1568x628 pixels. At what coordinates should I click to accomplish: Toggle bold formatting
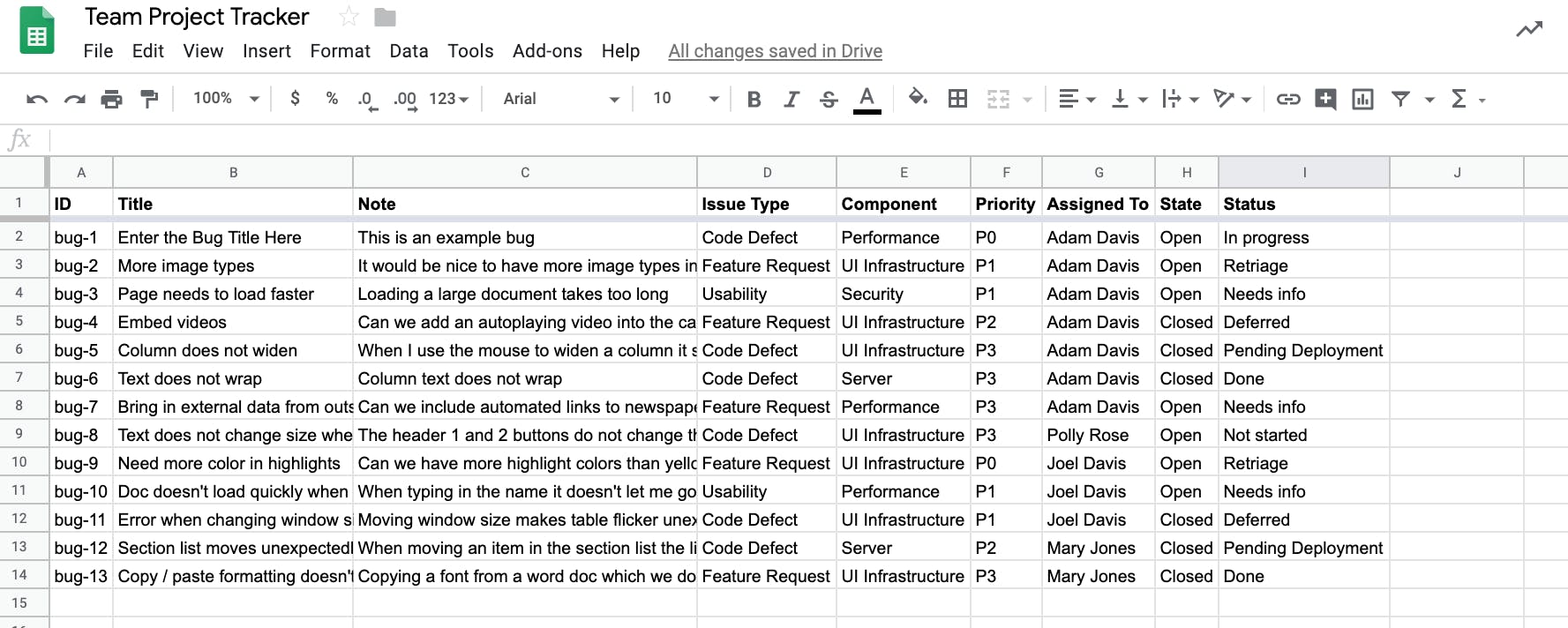tap(754, 99)
